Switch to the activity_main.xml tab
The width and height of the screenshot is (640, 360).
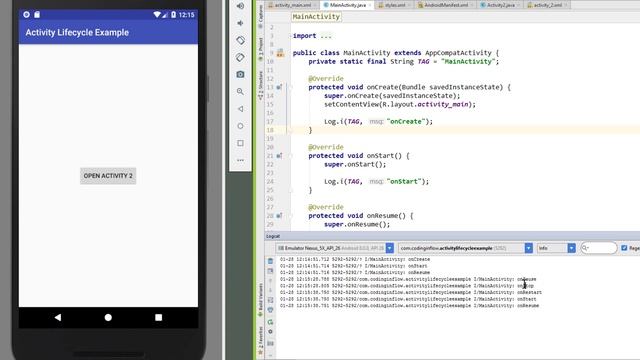(292, 5)
